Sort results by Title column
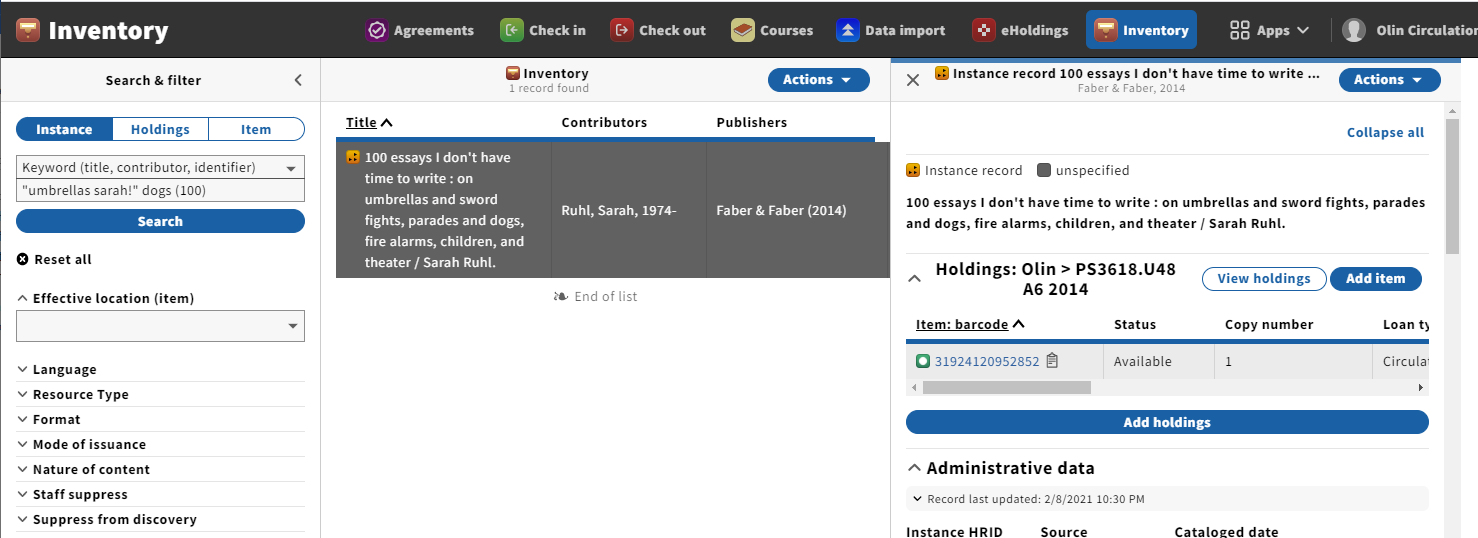 tap(369, 122)
